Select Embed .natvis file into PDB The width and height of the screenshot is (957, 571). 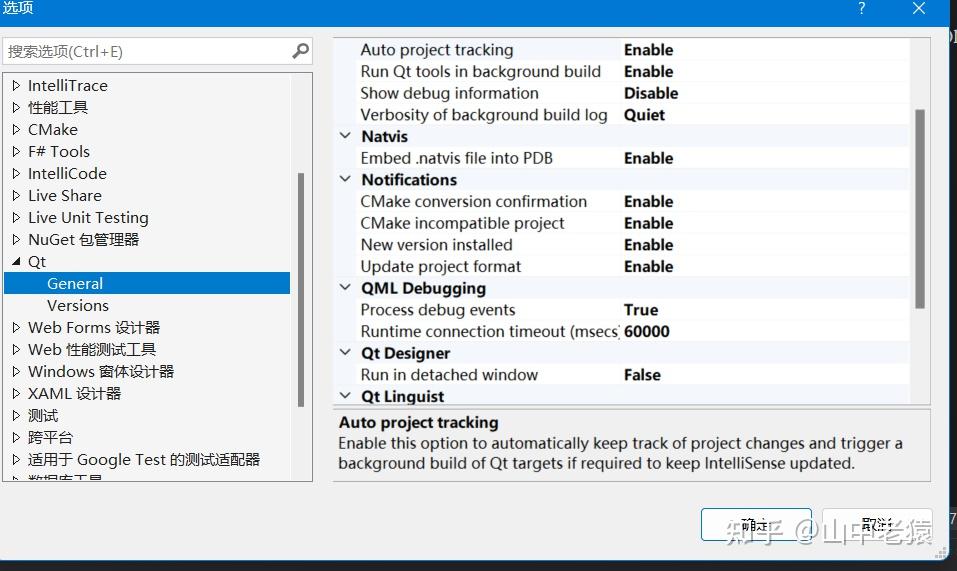tap(631, 158)
